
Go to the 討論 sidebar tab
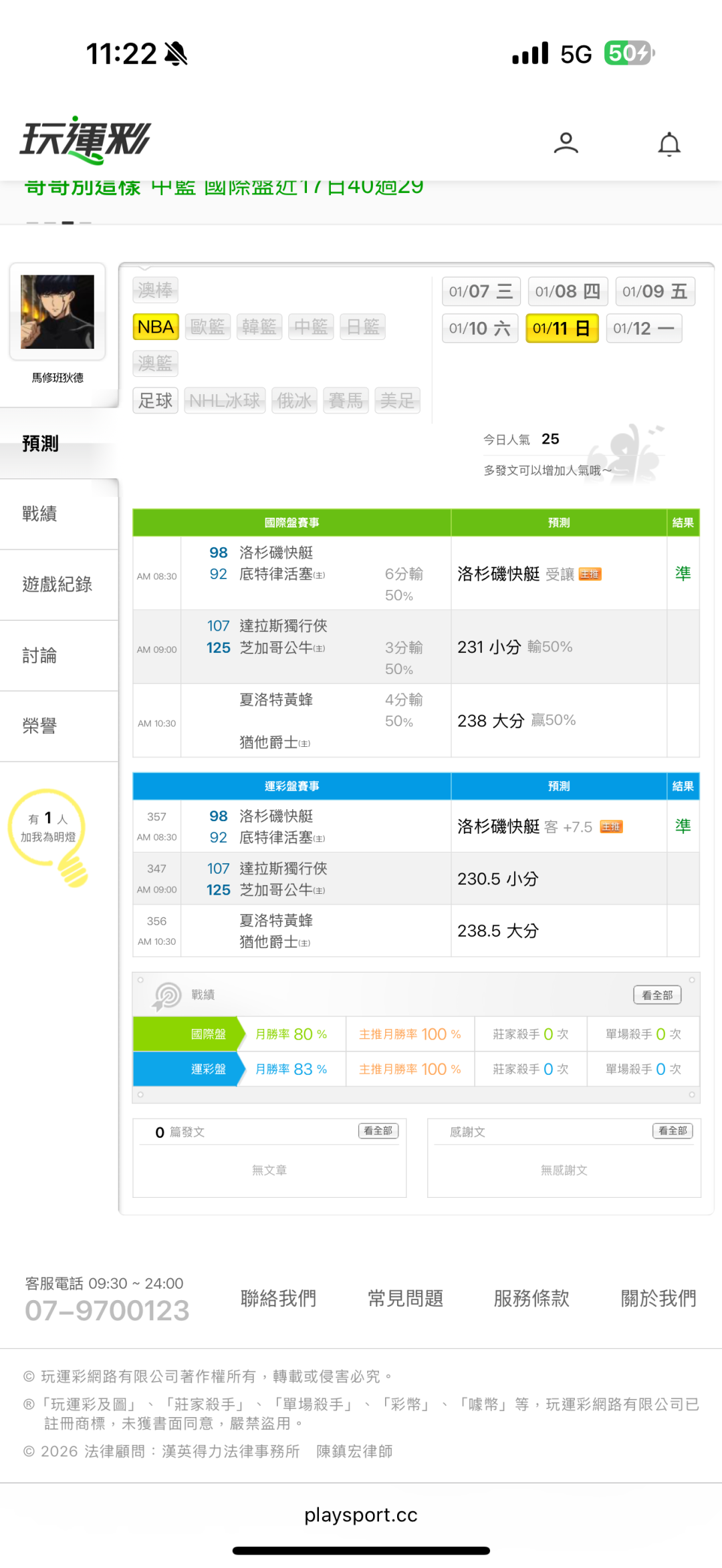click(40, 655)
